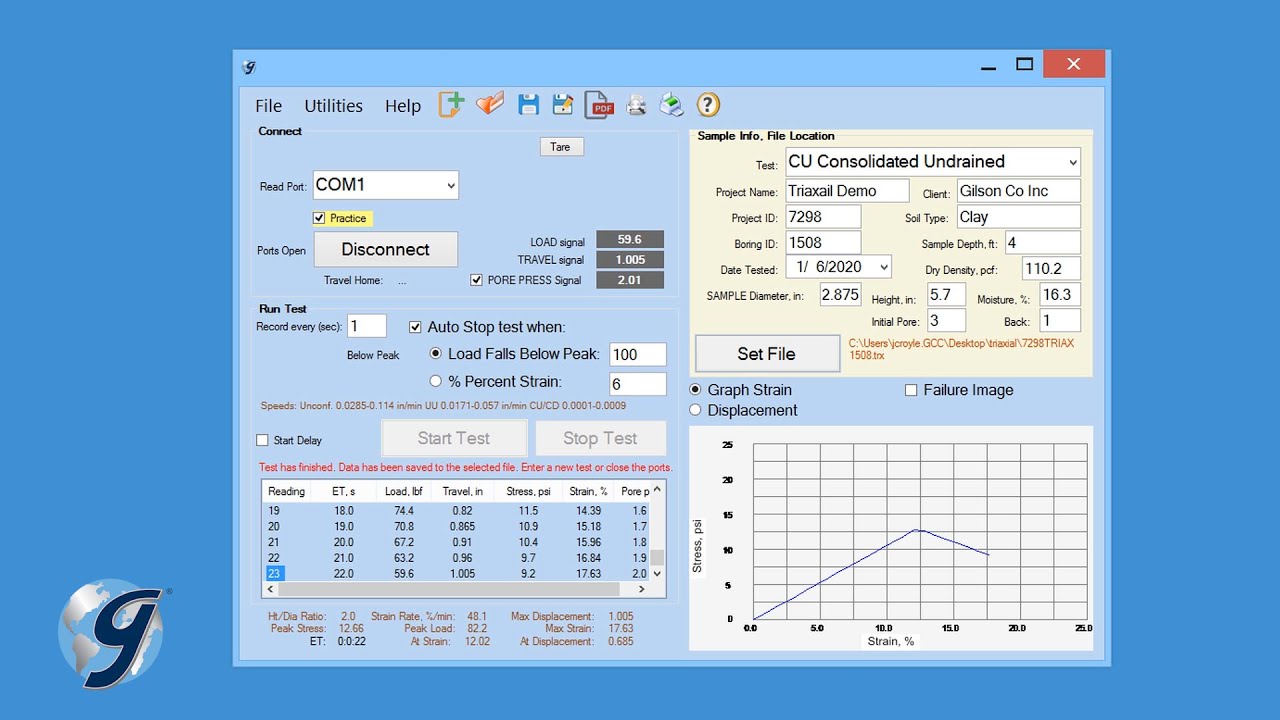Click the Record every (sec) field
Viewport: 1280px width, 720px height.
[x=367, y=326]
